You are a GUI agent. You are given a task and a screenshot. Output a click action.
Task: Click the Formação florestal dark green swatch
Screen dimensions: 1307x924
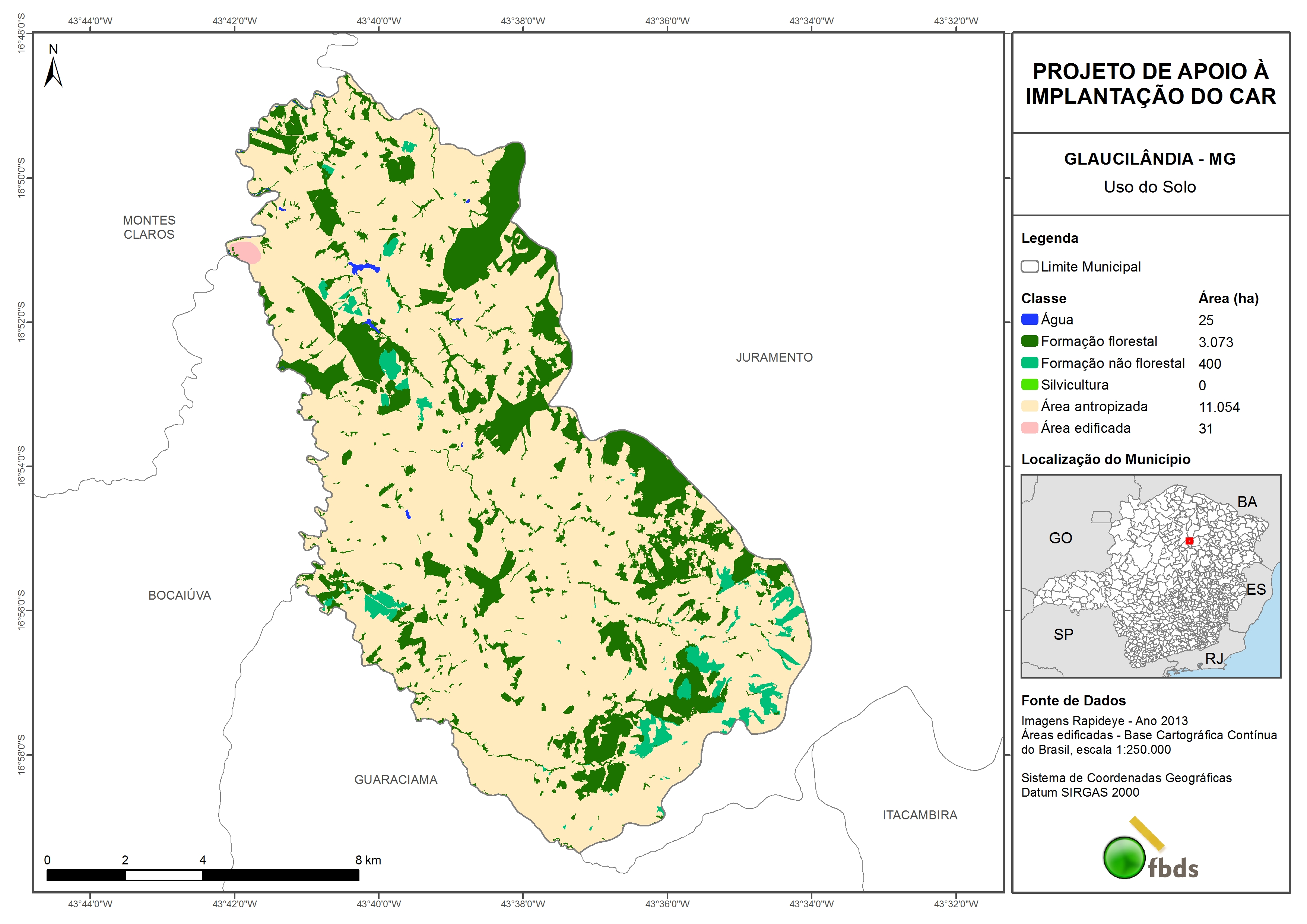click(x=1029, y=341)
